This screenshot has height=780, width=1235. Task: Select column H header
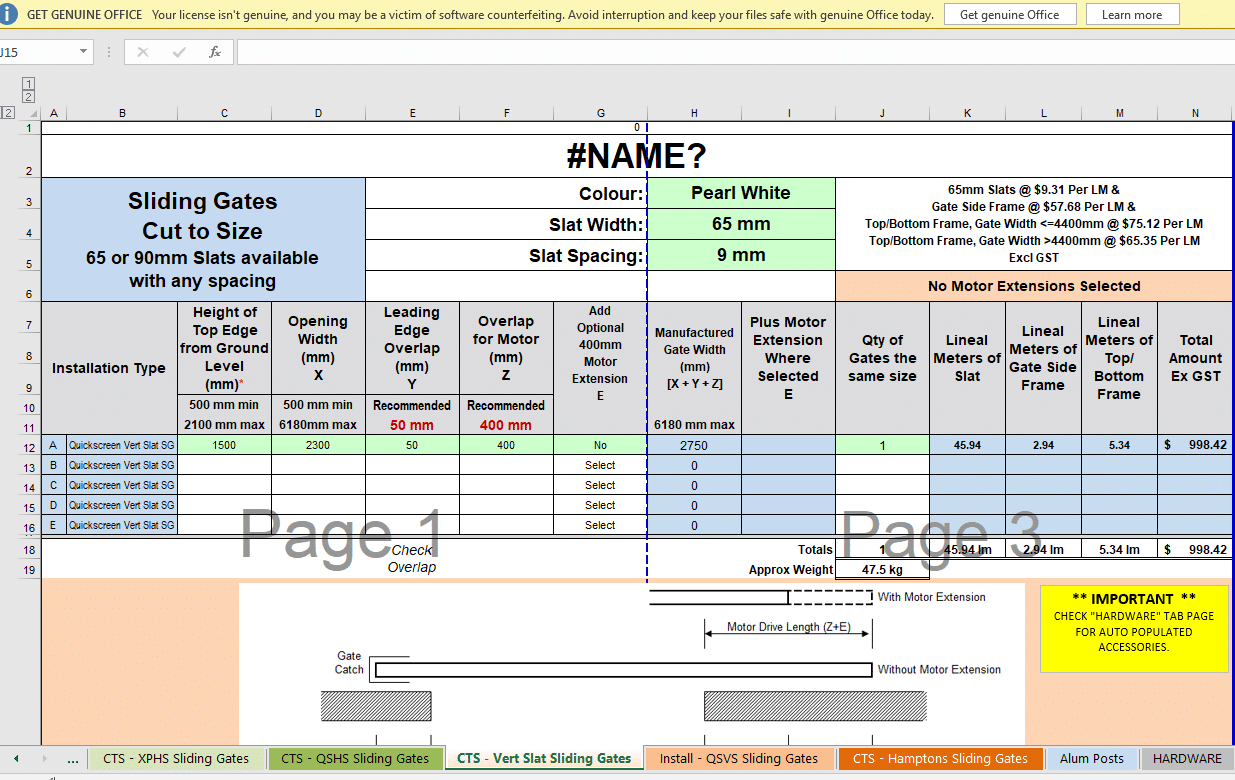[x=694, y=113]
